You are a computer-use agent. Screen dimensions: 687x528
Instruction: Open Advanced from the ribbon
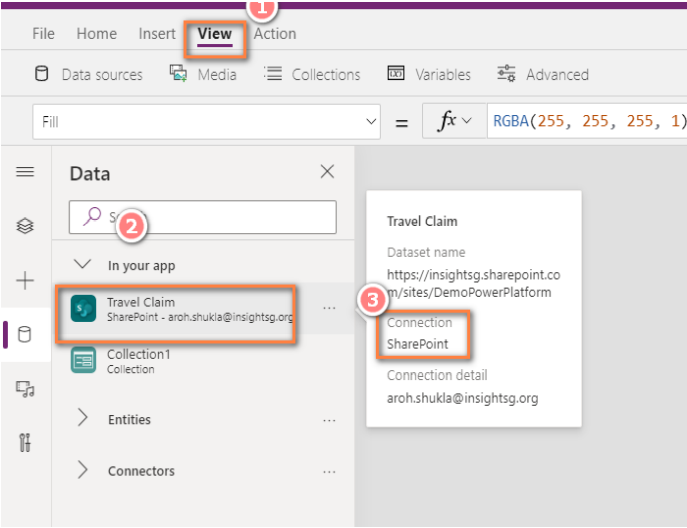557,74
